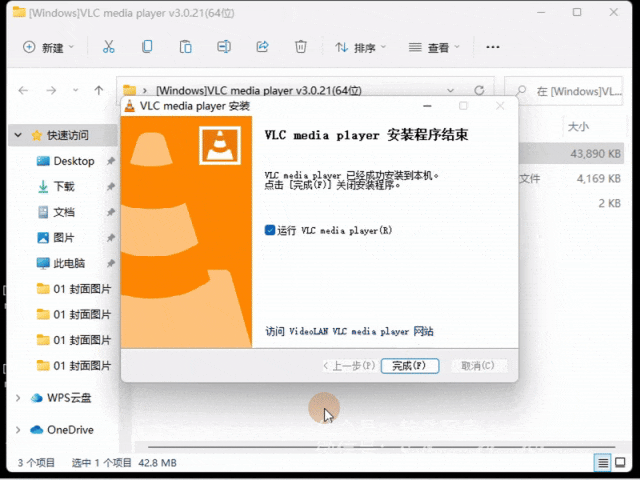
Task: Click 取消(C) Cancel button in installer
Action: coord(478,366)
